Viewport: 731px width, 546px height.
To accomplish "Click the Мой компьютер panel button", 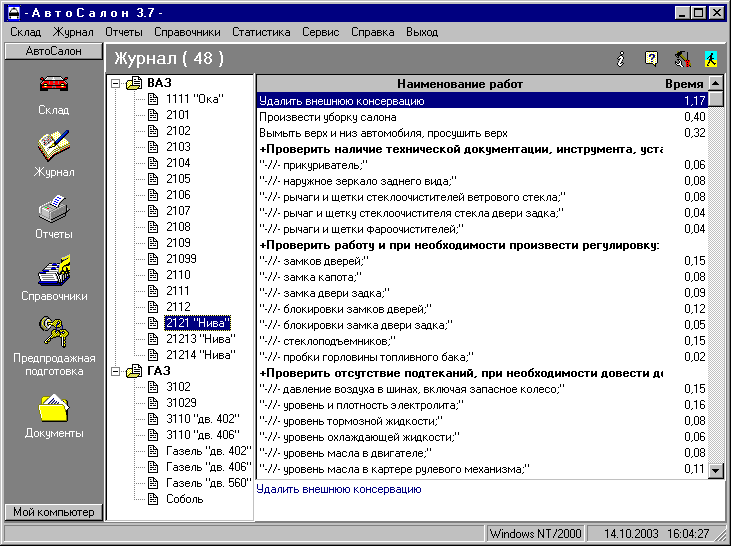I will (53, 512).
